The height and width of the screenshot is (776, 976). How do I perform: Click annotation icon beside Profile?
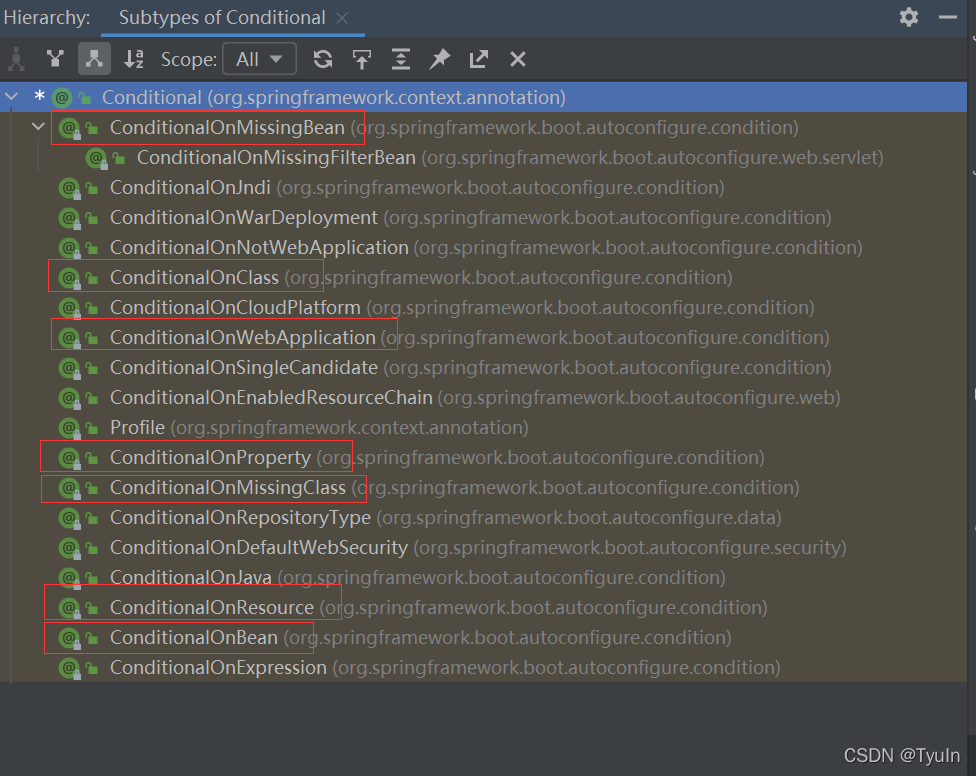point(69,428)
